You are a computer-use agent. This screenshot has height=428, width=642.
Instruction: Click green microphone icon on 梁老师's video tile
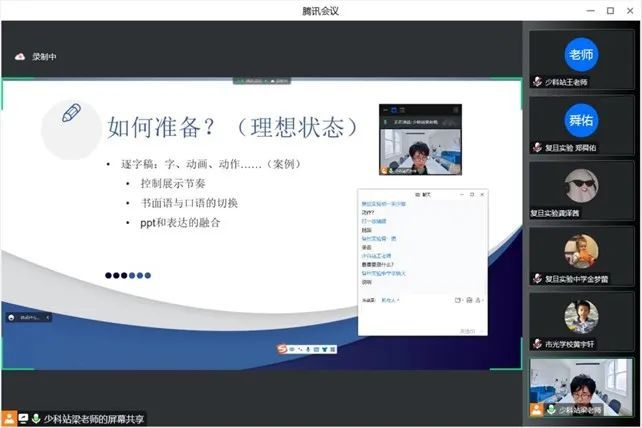click(x=552, y=409)
